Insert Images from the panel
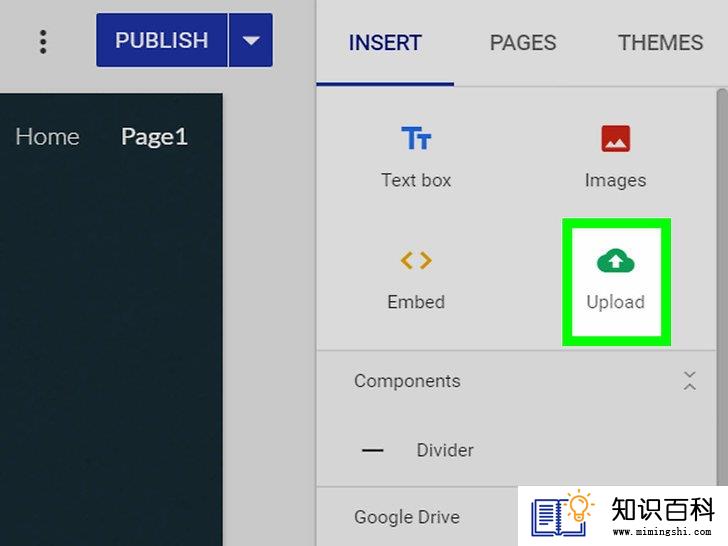Screen dimensions: 728x546 click(615, 157)
